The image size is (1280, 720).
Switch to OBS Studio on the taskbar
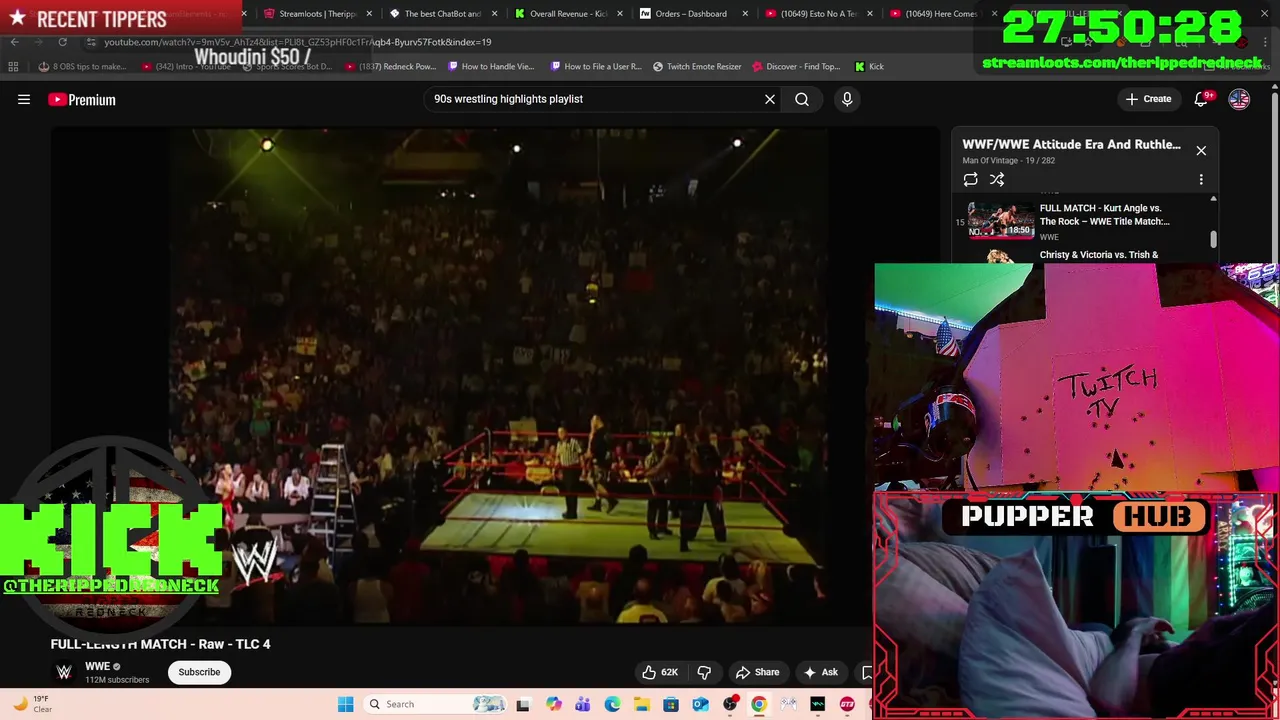point(730,704)
